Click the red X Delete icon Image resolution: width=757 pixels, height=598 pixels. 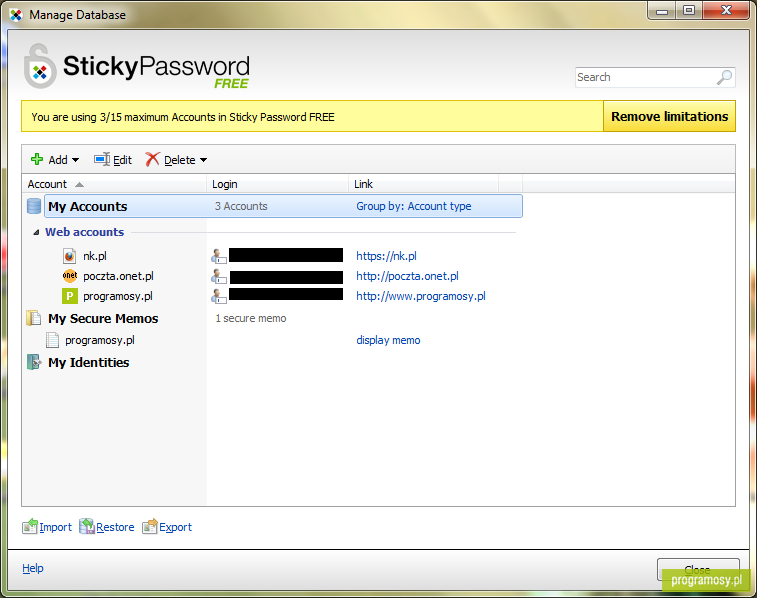click(152, 159)
